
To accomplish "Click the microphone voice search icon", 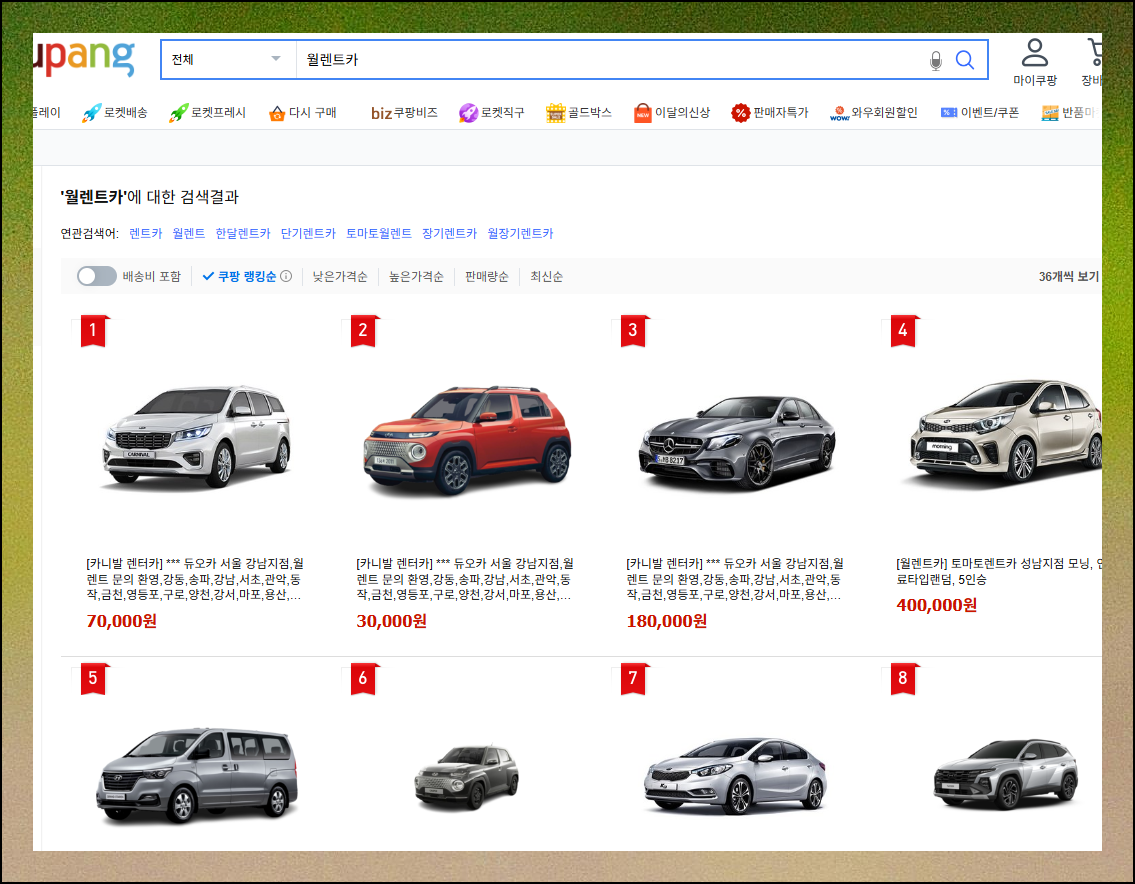I will click(935, 60).
